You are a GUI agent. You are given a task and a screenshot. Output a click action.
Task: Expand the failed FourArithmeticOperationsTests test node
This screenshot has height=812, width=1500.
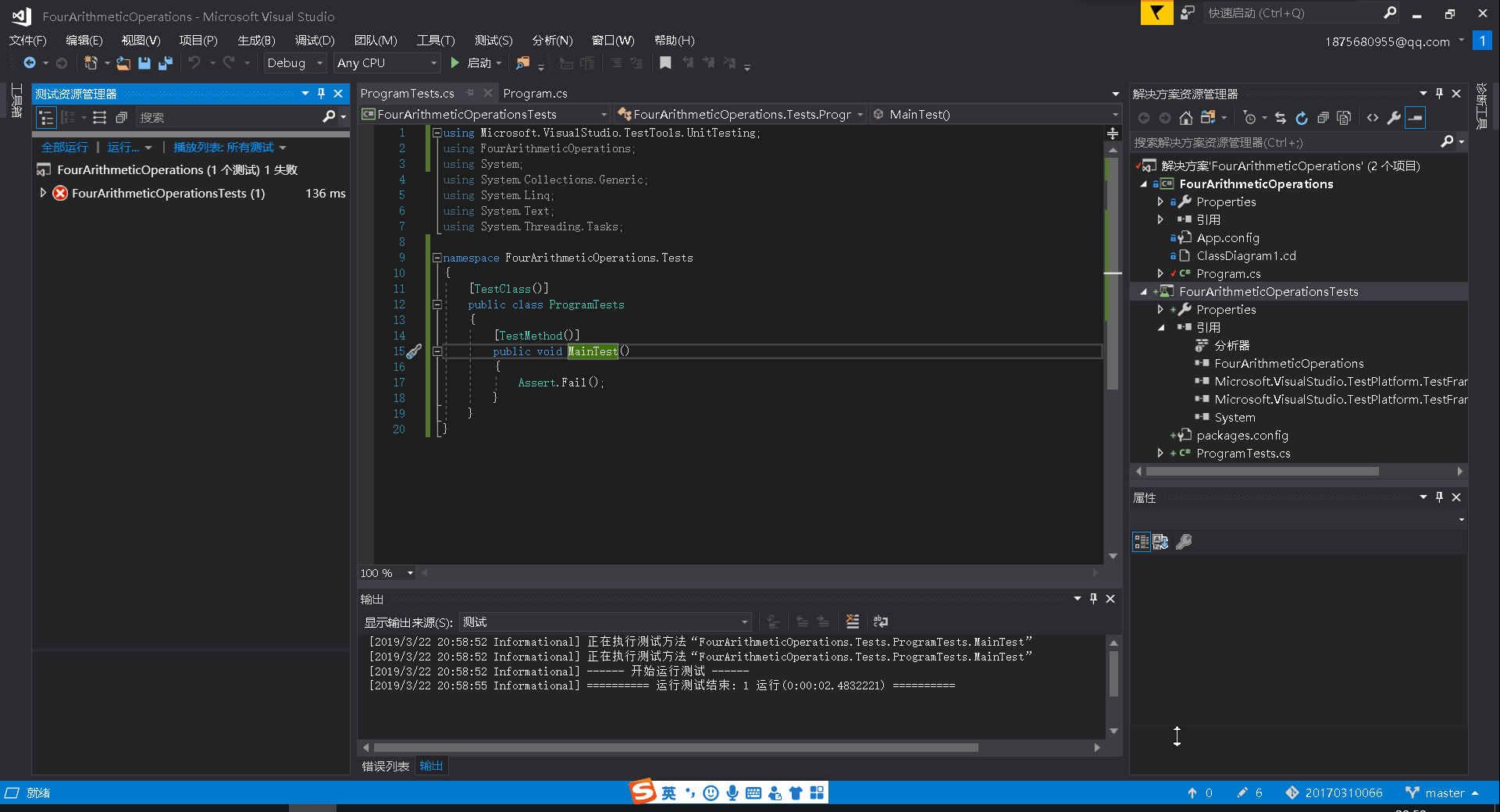tap(43, 193)
